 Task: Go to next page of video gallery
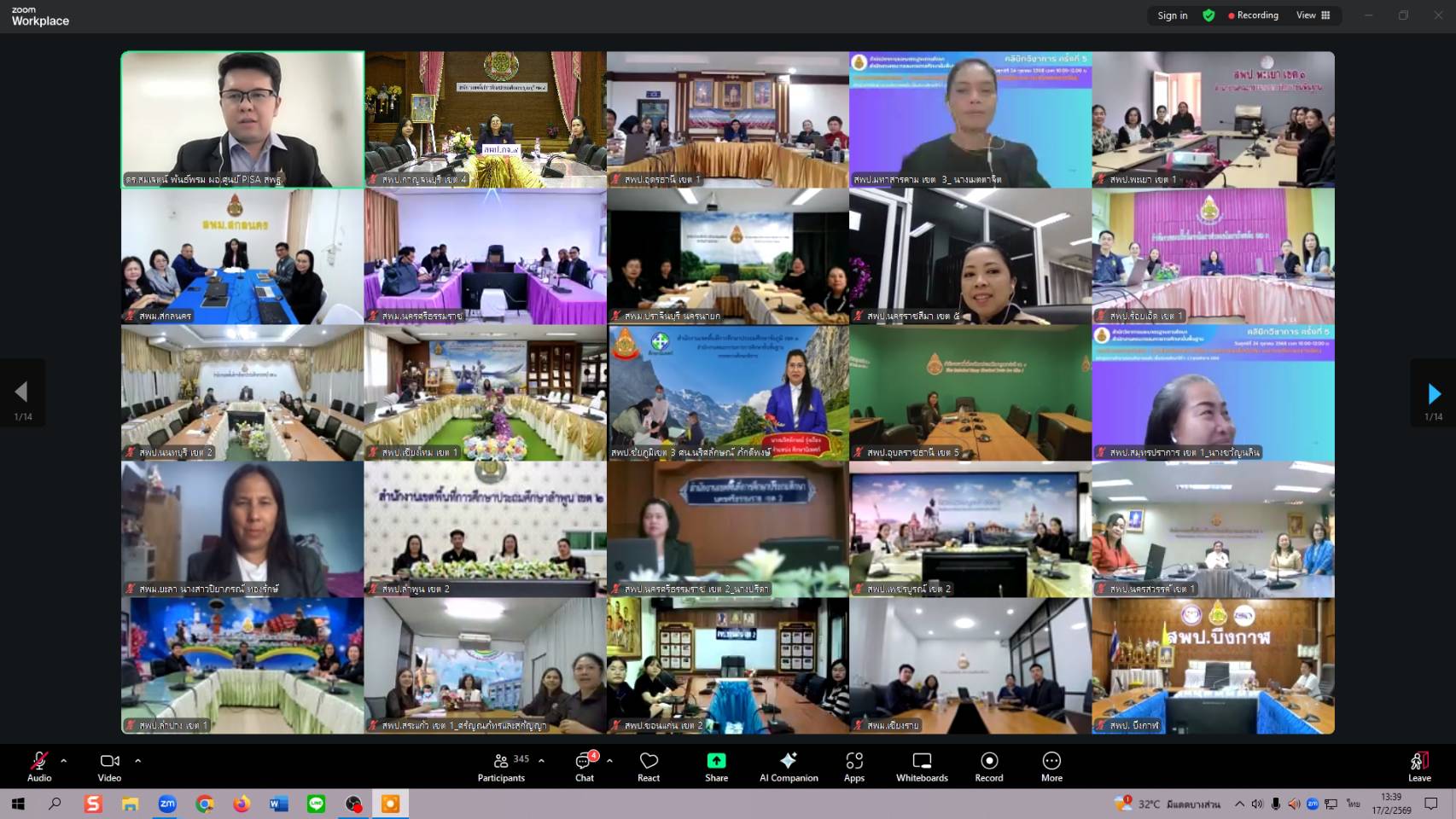tap(1434, 393)
